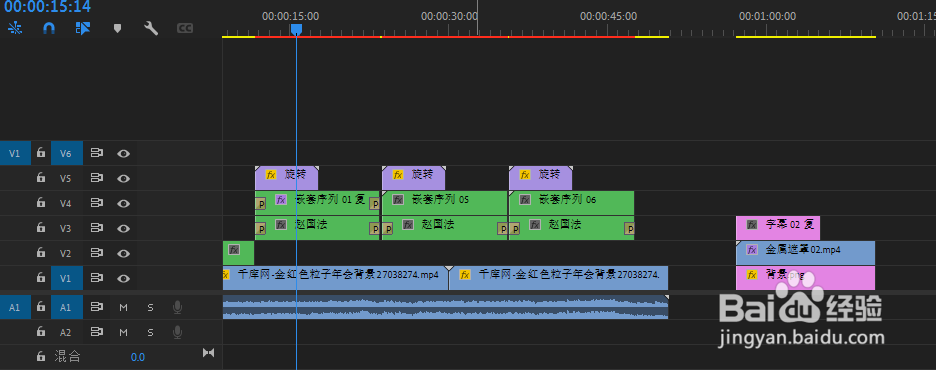This screenshot has width=936, height=370.
Task: Toggle lock on V3 track
Action: click(x=41, y=228)
